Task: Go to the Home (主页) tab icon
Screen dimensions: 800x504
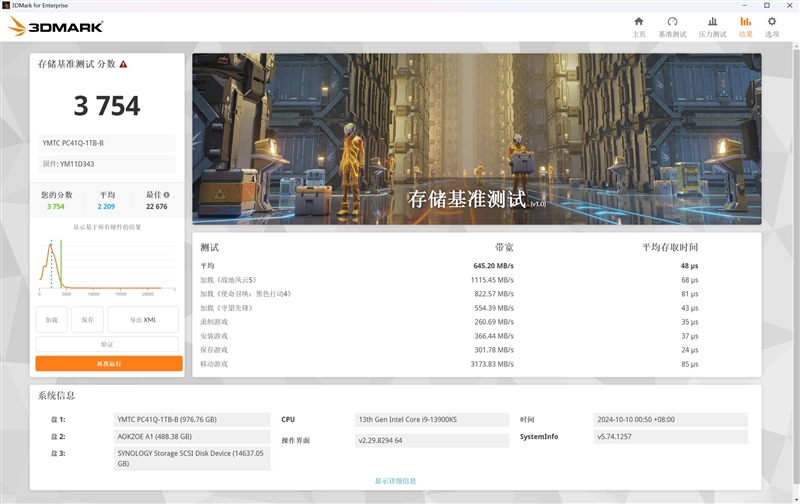Action: pyautogui.click(x=639, y=21)
